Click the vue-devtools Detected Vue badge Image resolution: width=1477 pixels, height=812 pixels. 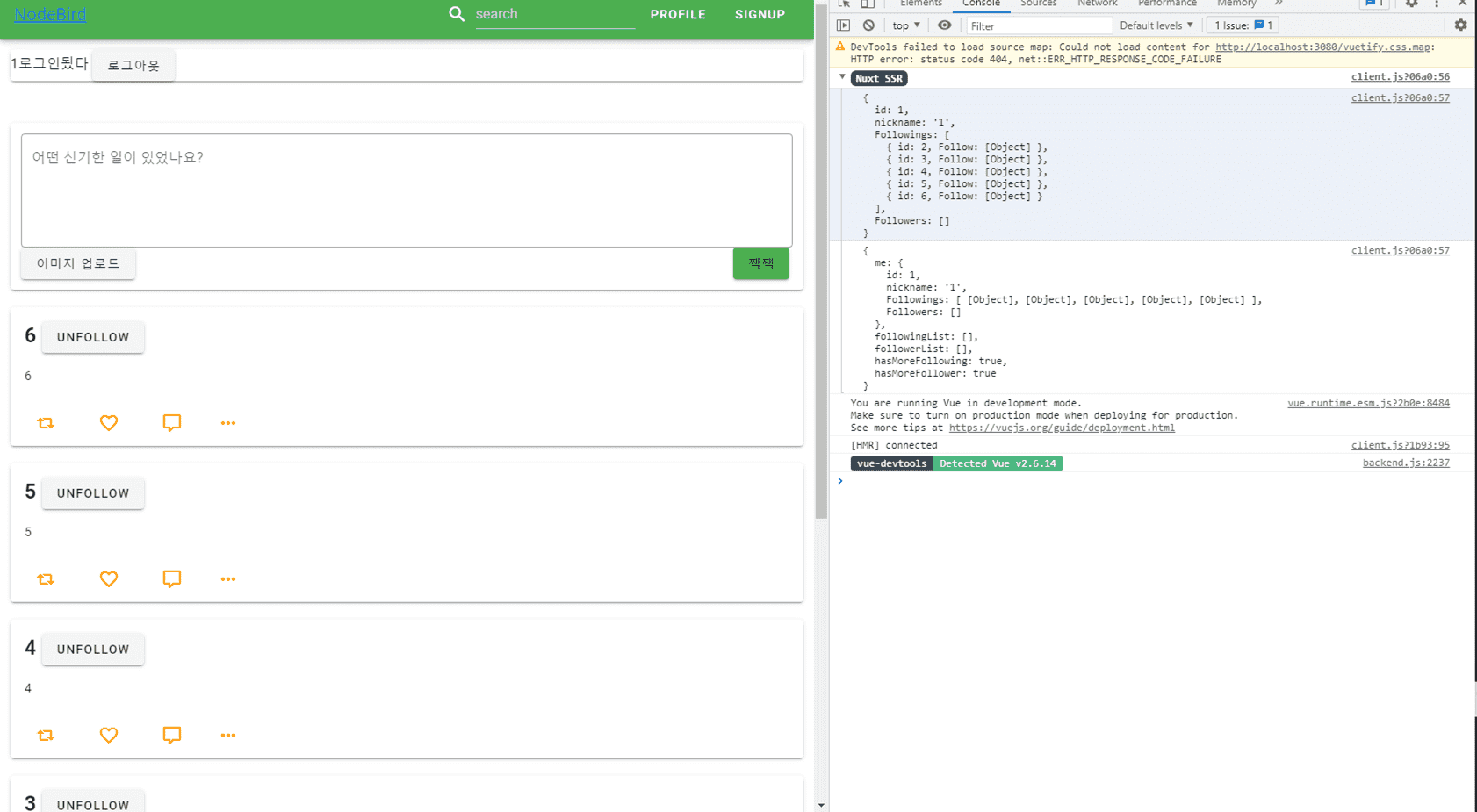pos(956,463)
